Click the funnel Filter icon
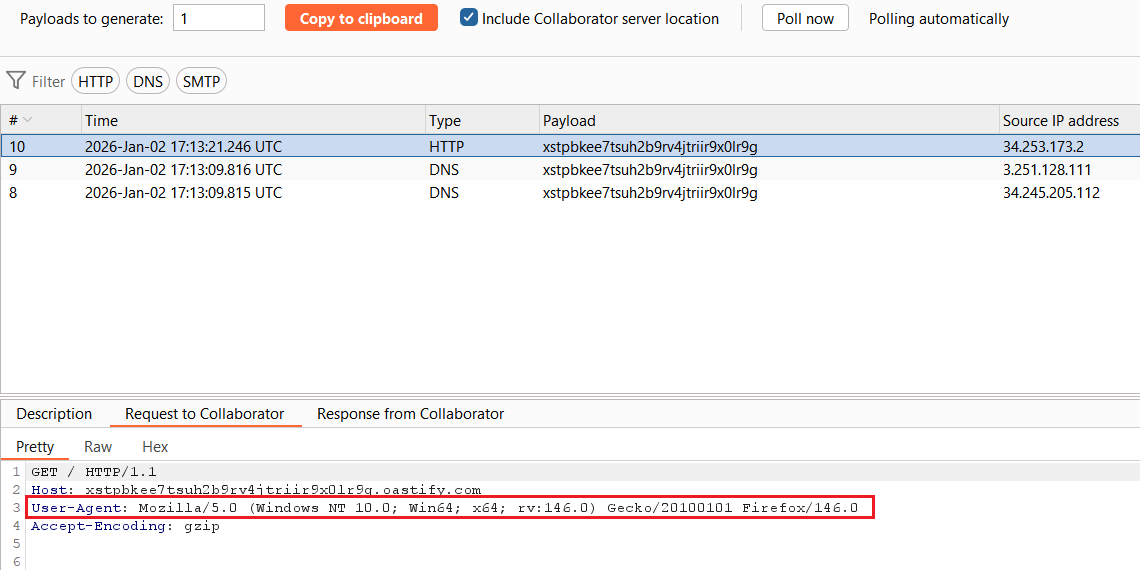 16,81
